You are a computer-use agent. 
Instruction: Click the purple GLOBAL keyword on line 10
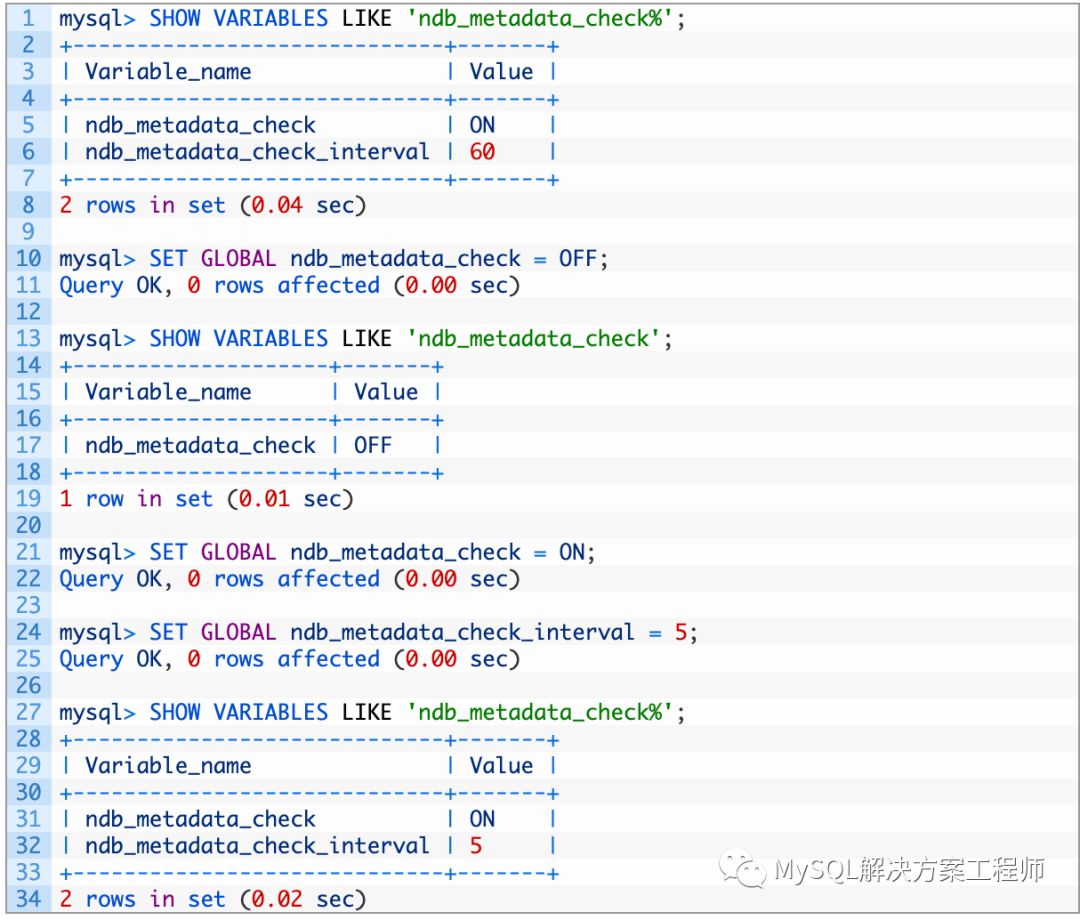click(x=238, y=258)
